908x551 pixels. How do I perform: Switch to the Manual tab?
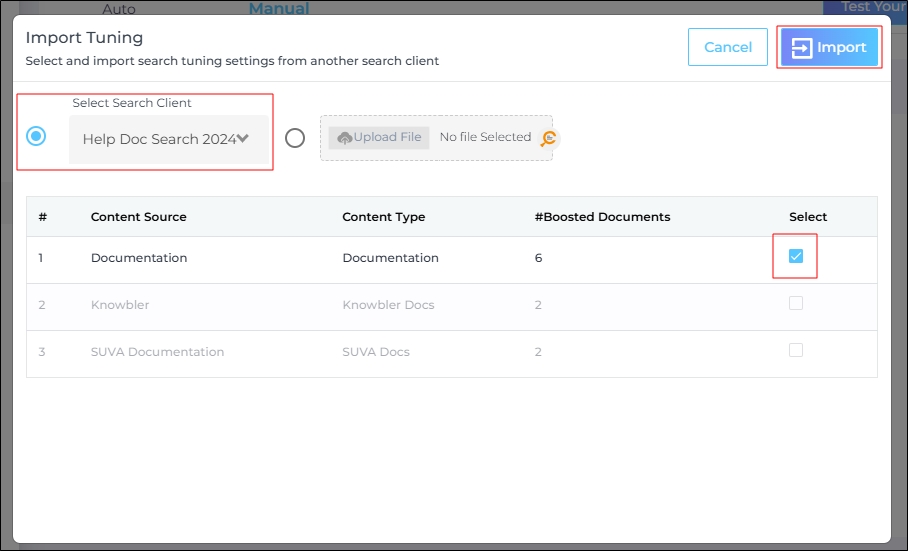pyautogui.click(x=279, y=8)
